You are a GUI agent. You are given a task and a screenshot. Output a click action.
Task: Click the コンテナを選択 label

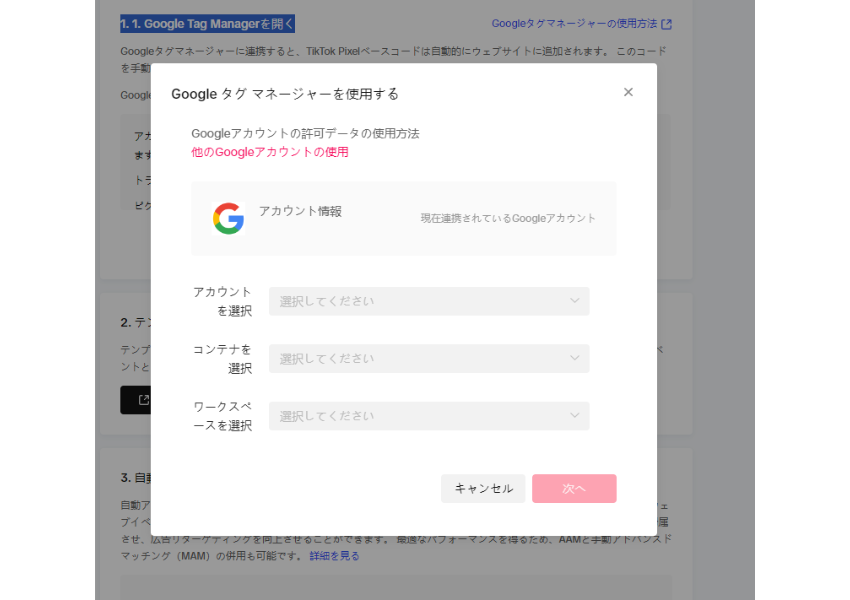tap(223, 359)
